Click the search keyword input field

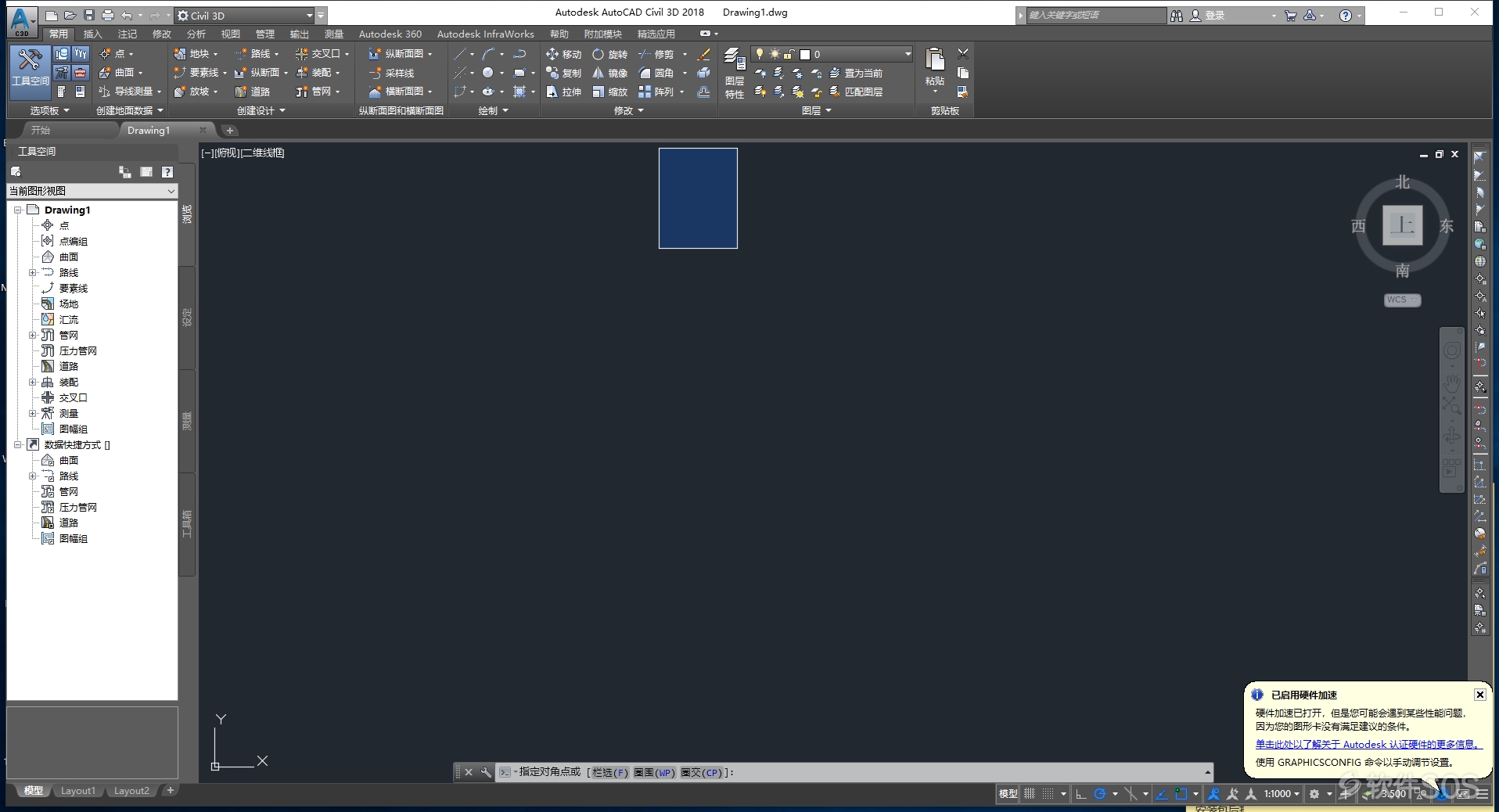(1095, 15)
